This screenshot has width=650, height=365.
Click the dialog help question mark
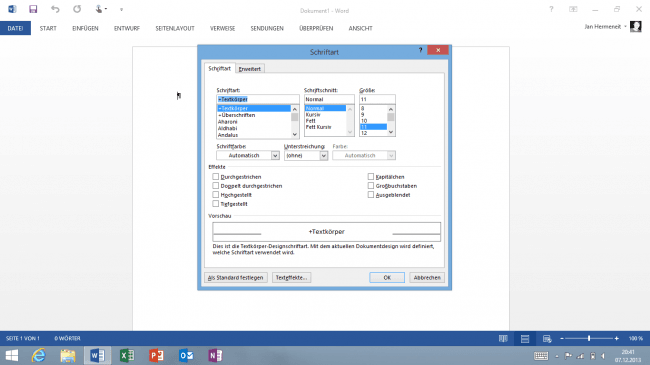coord(420,50)
